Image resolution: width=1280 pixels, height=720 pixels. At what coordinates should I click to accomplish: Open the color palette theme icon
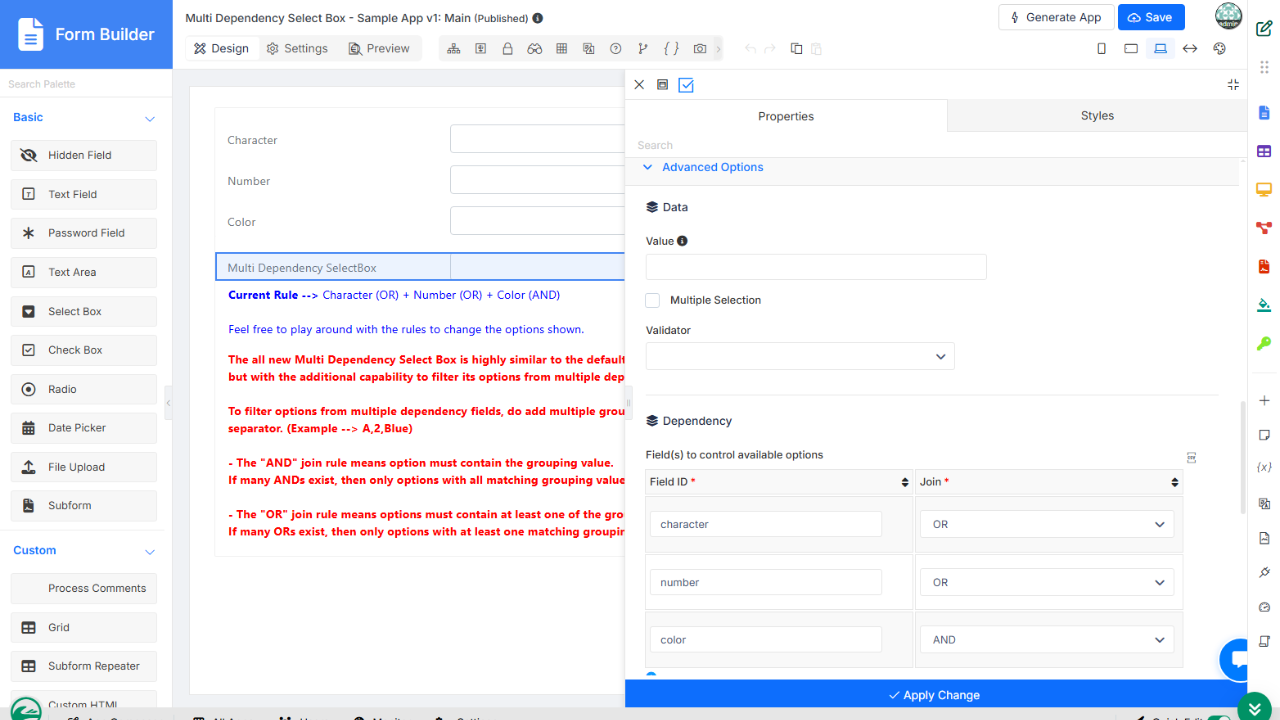(x=1219, y=49)
